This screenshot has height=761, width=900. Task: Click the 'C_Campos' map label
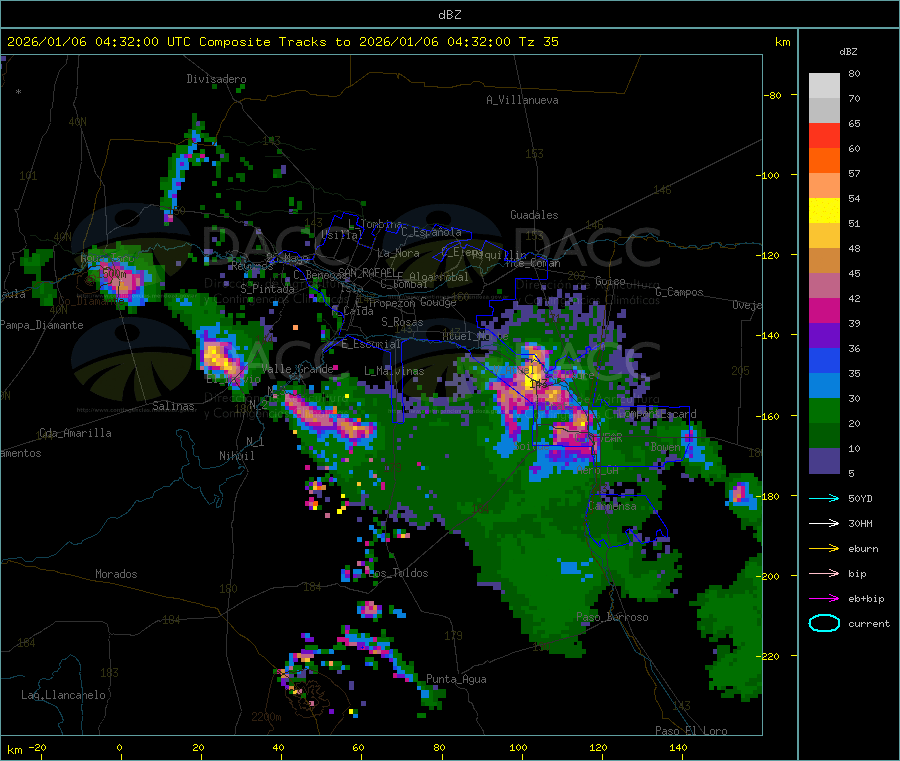tap(679, 292)
